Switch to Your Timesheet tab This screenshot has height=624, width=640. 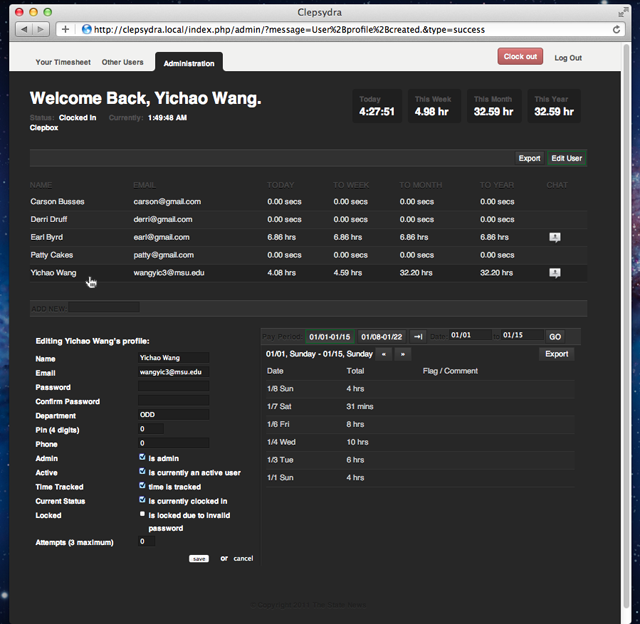[63, 62]
